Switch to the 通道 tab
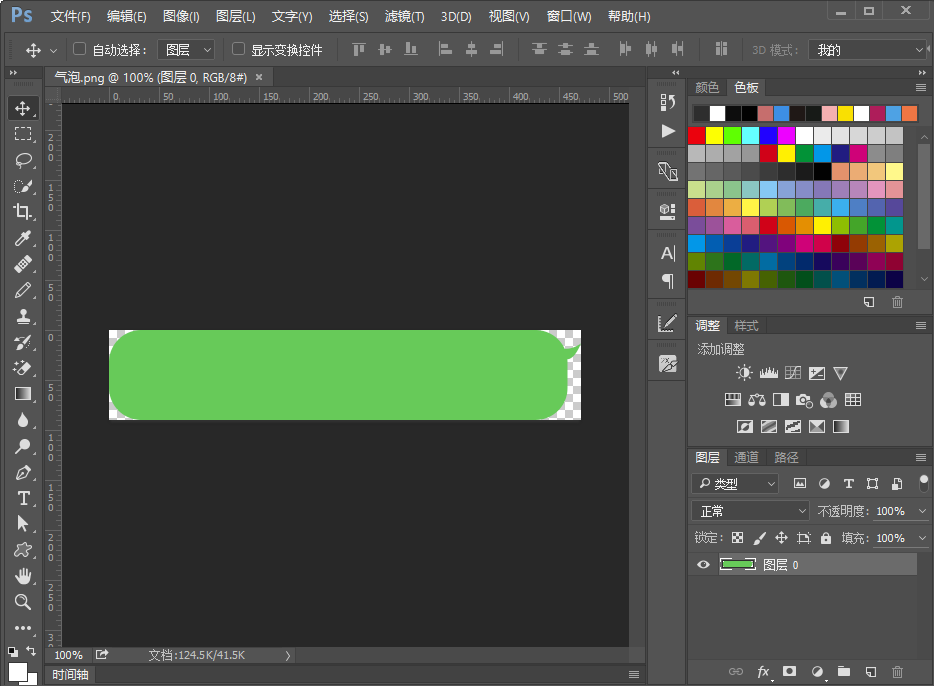The image size is (934, 686). click(x=746, y=457)
